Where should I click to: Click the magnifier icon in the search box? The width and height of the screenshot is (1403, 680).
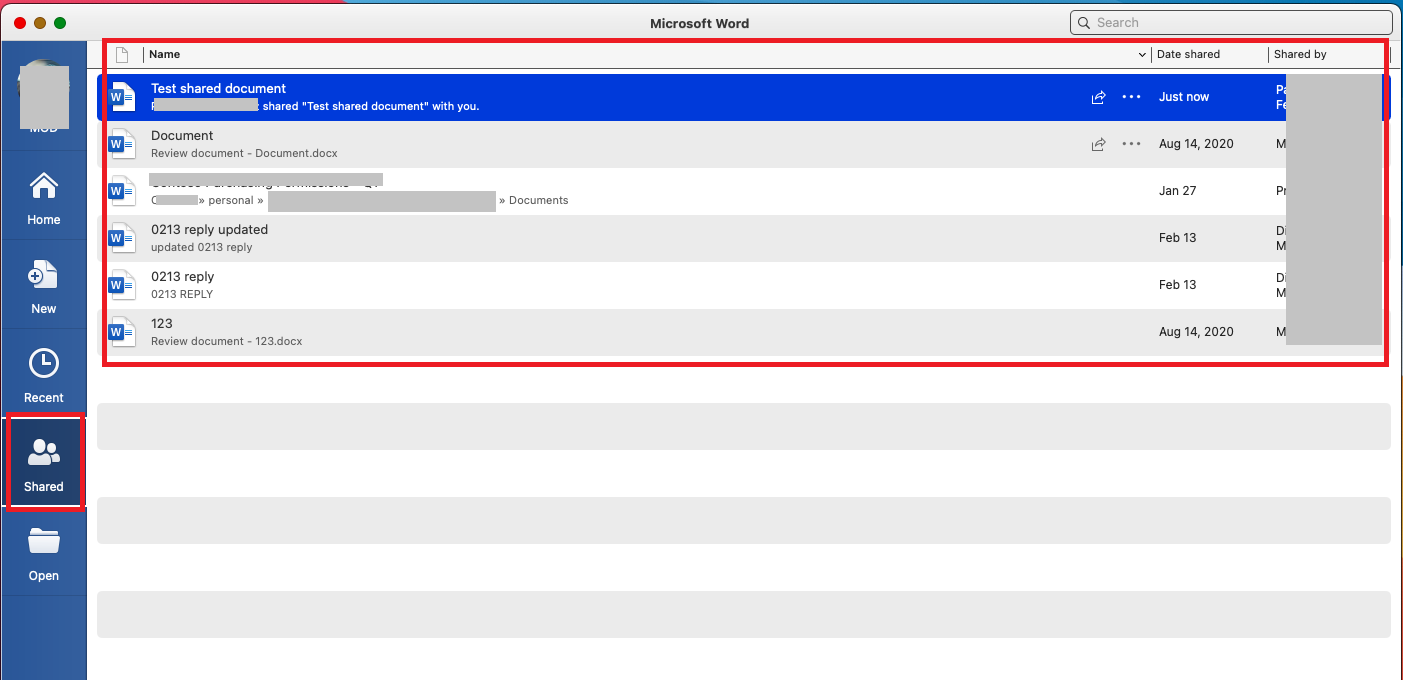(x=1084, y=22)
